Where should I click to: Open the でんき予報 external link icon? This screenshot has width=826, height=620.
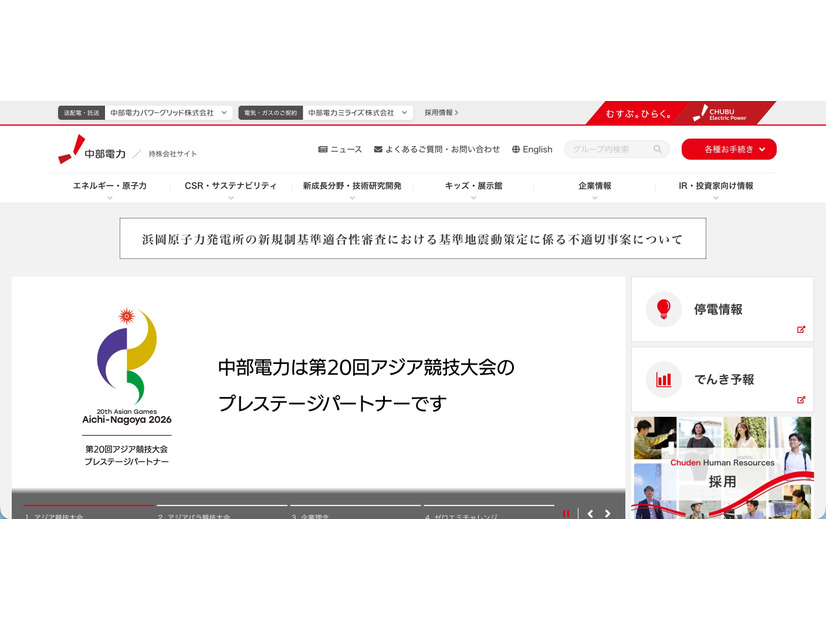pos(801,400)
